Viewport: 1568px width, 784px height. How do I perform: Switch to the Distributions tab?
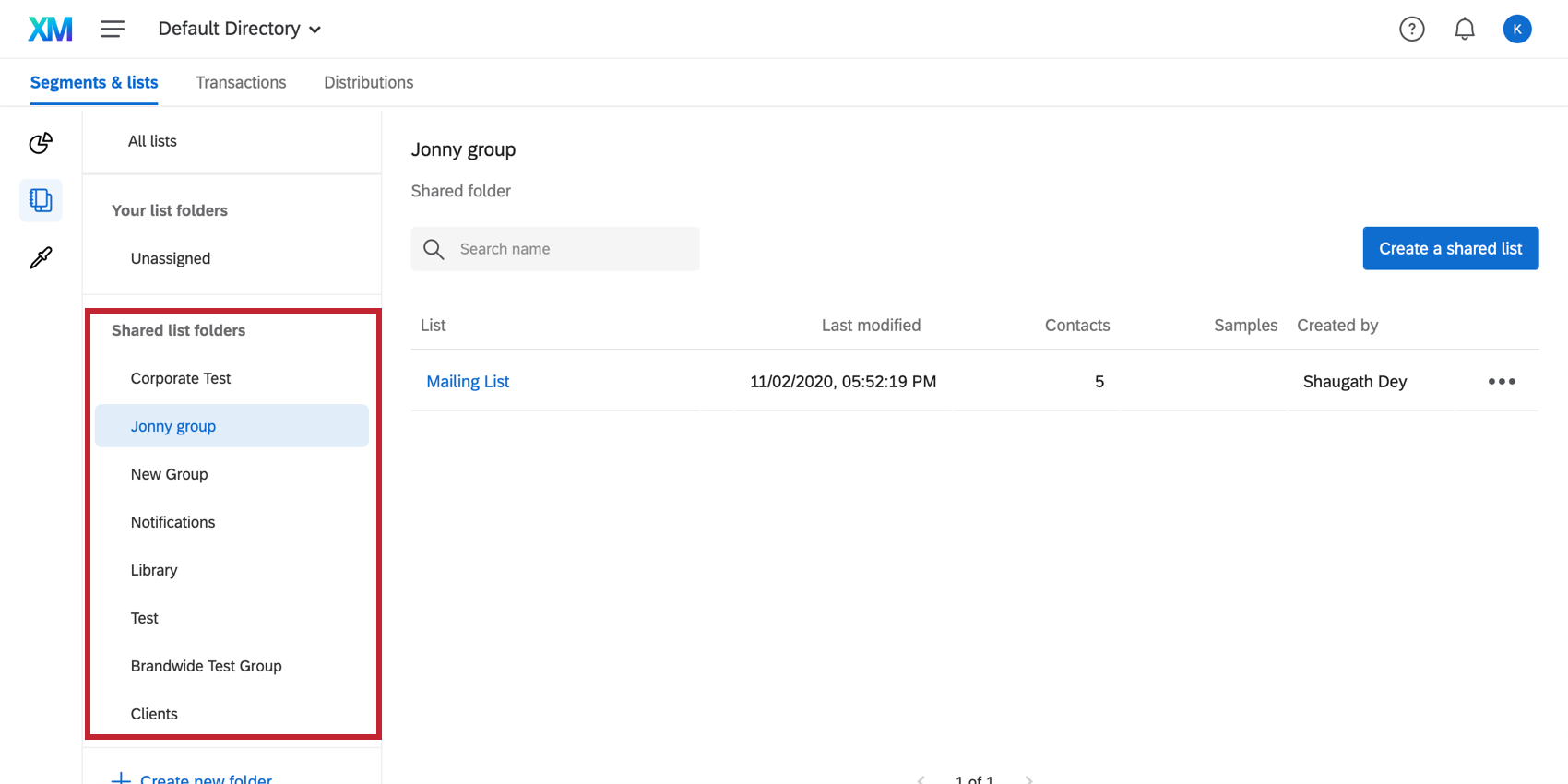click(x=368, y=83)
